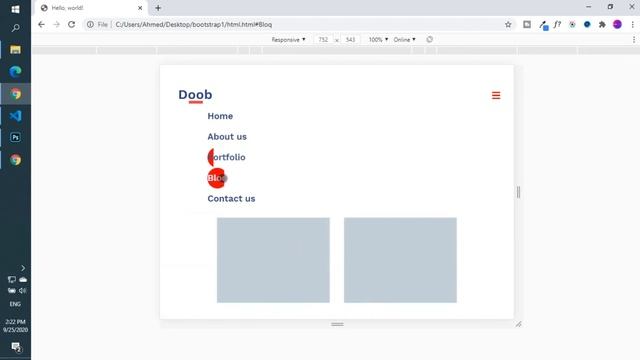Image resolution: width=640 pixels, height=360 pixels.
Task: Click the File info icon in address bar
Action: [x=90, y=24]
